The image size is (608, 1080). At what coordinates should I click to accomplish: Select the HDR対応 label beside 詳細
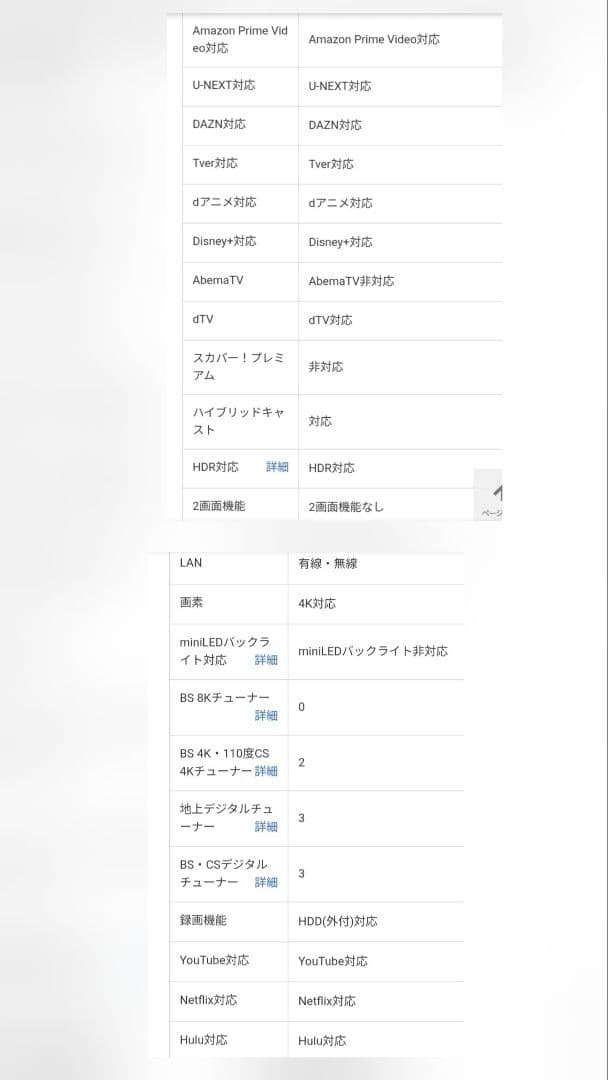[x=216, y=467]
